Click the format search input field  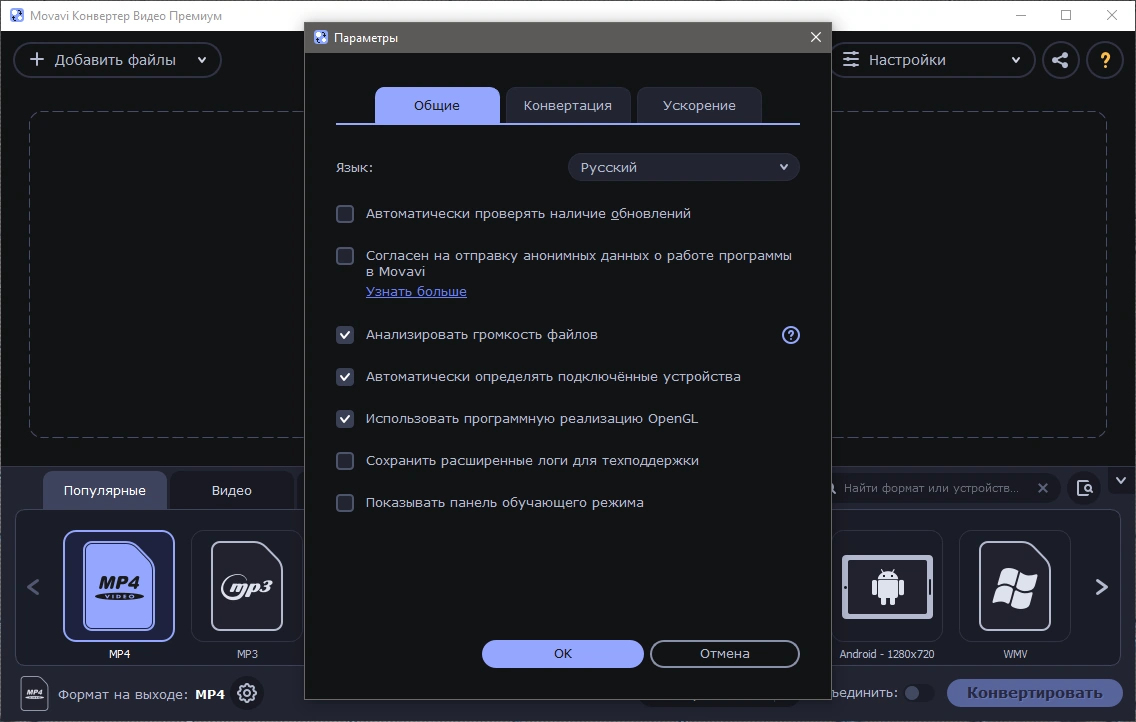pos(931,488)
